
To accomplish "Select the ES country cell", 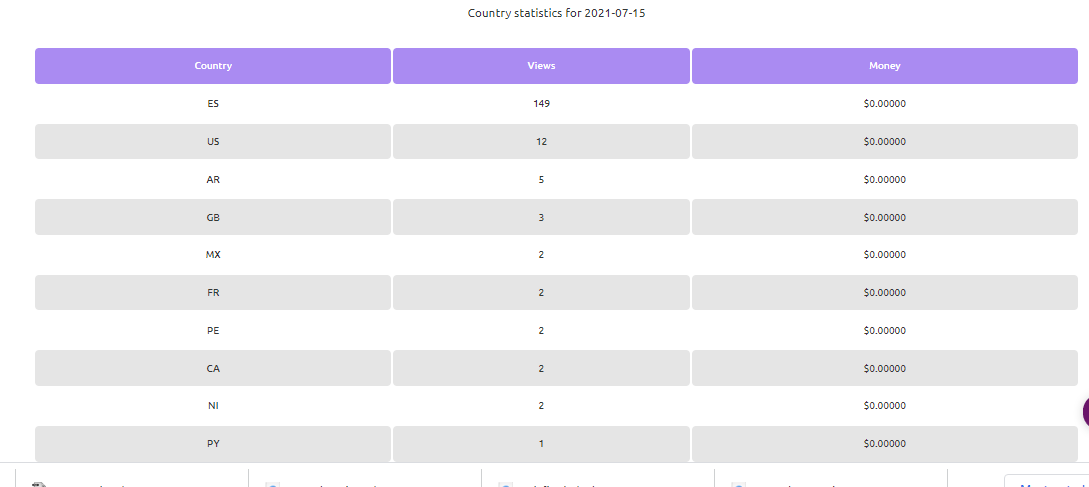I will (213, 104).
